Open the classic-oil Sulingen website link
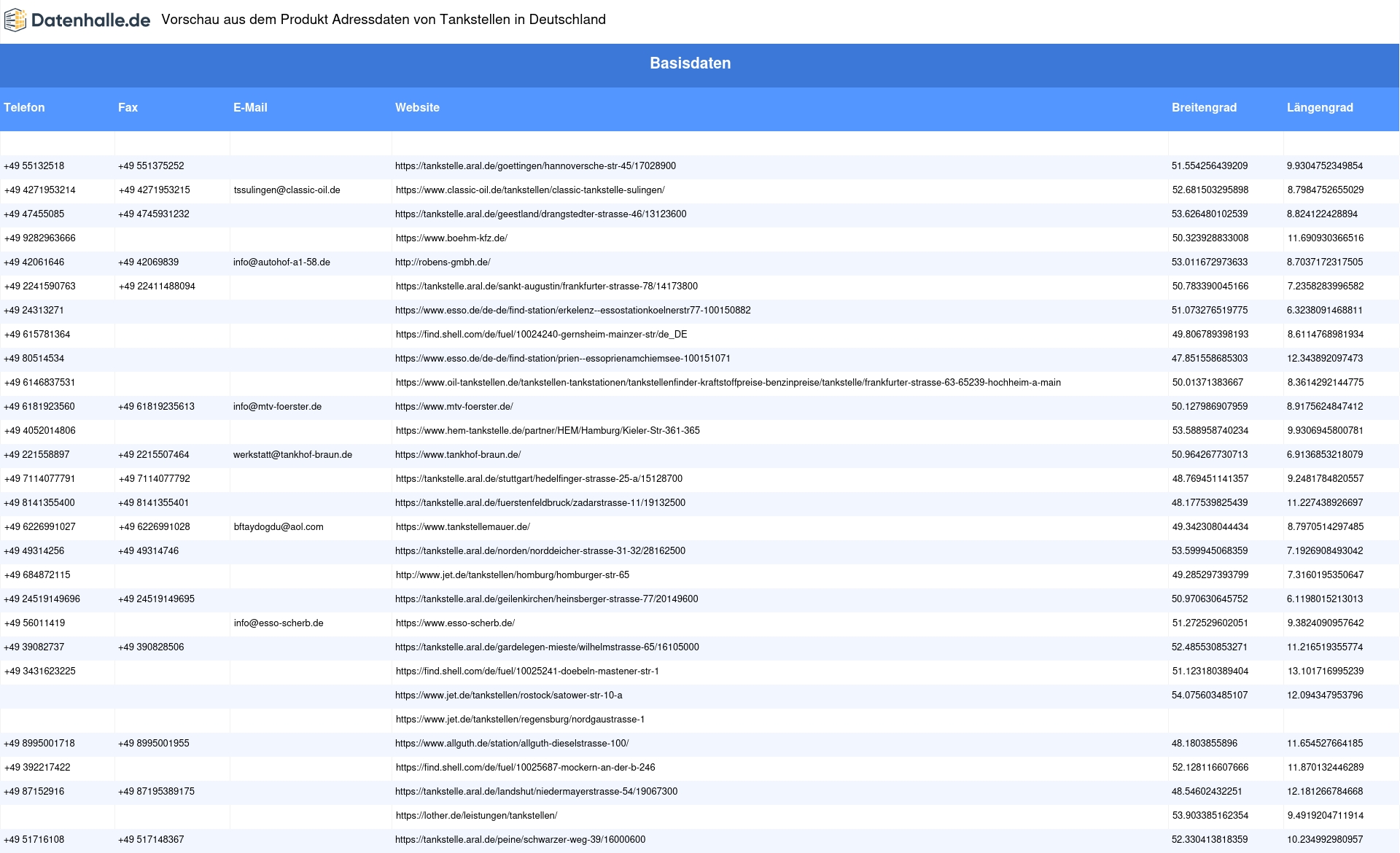Image resolution: width=1400 pixels, height=853 pixels. (x=530, y=190)
